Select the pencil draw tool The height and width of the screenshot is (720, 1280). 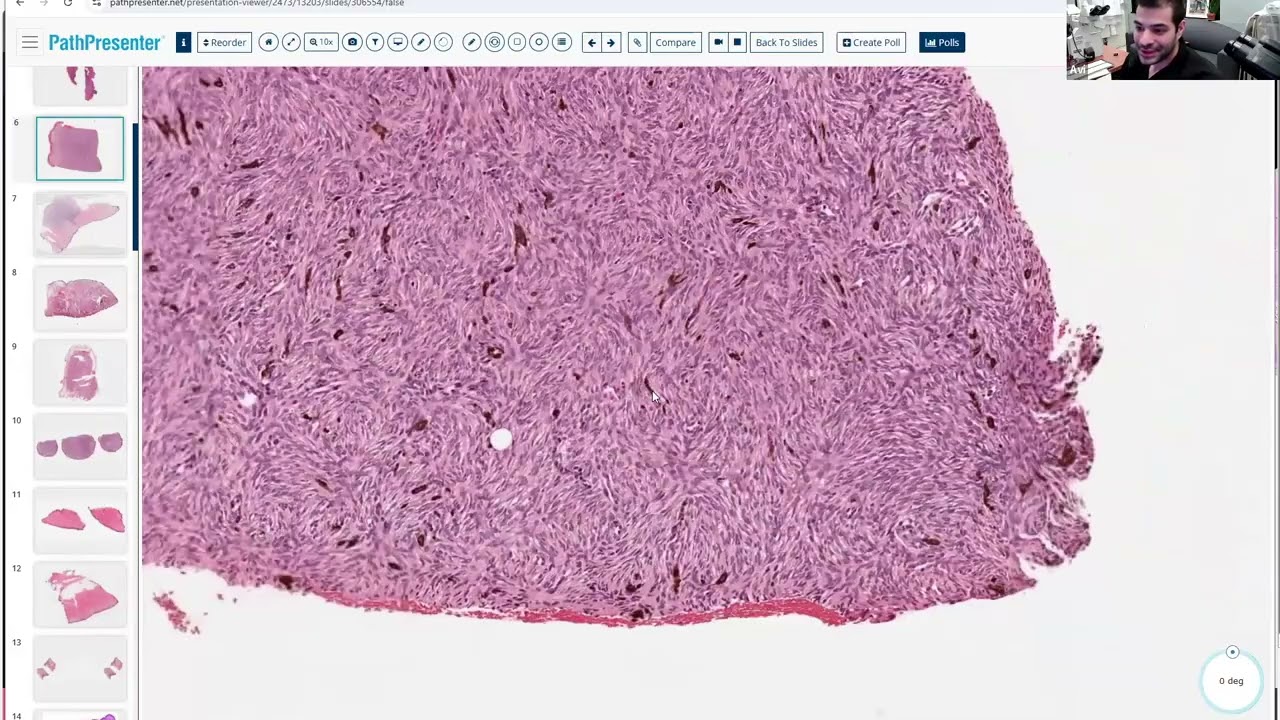(421, 42)
